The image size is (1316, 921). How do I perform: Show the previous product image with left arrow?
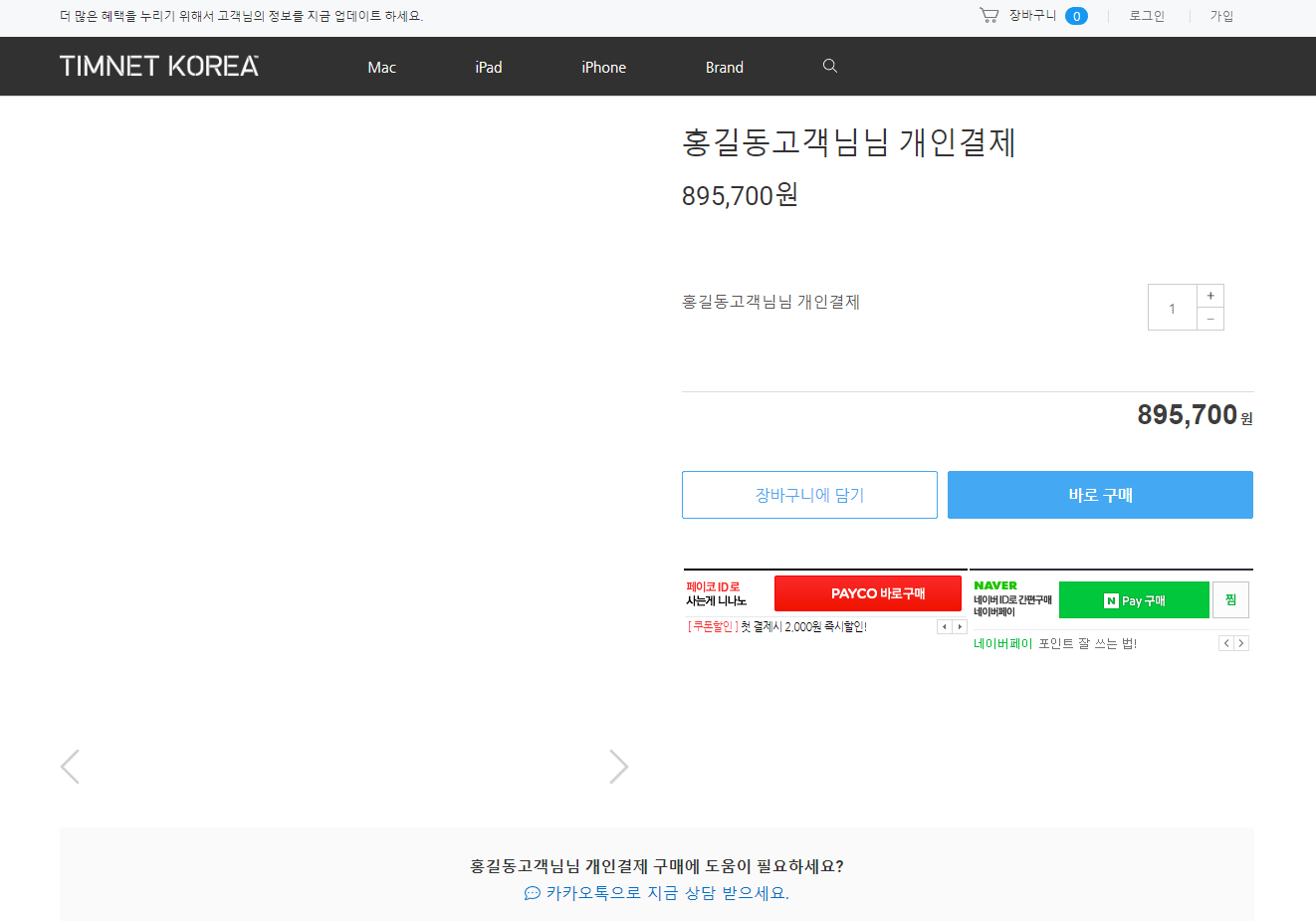coord(70,767)
